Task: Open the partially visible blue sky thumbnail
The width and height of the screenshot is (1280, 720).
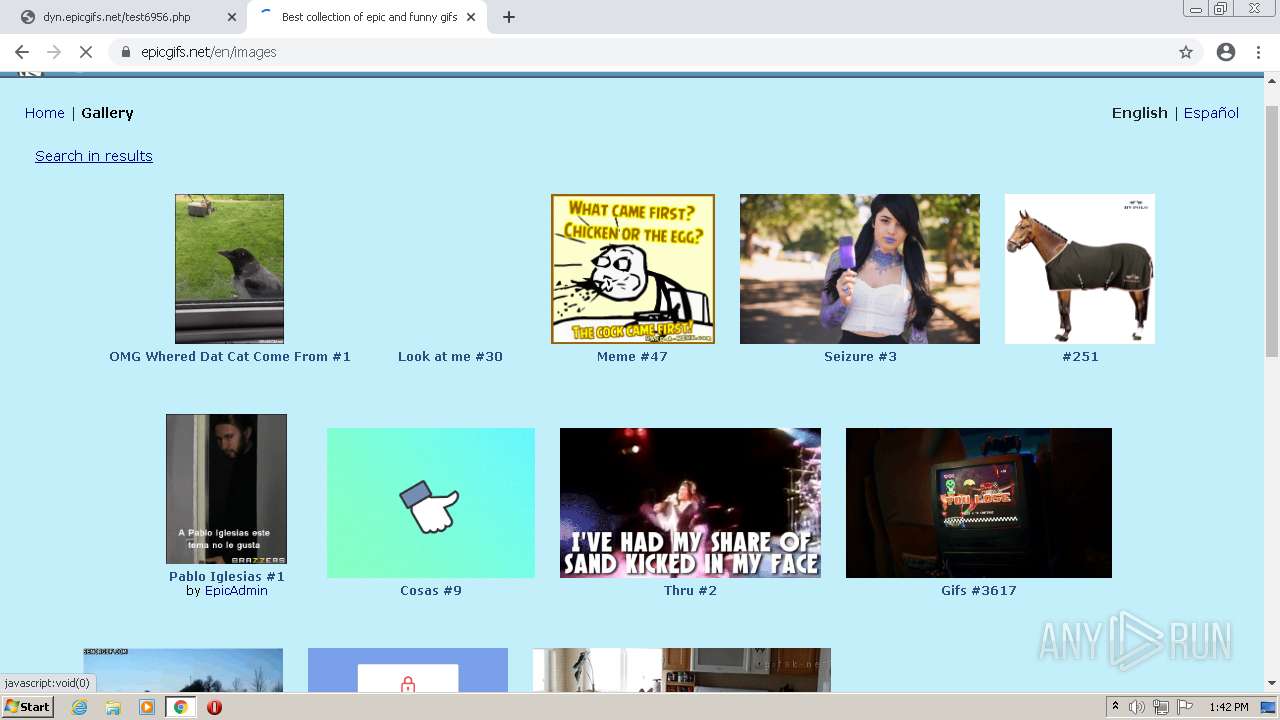Action: tap(183, 670)
